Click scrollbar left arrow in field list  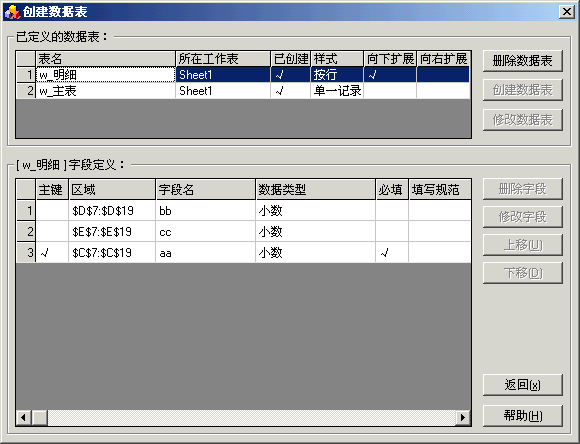[x=24, y=417]
